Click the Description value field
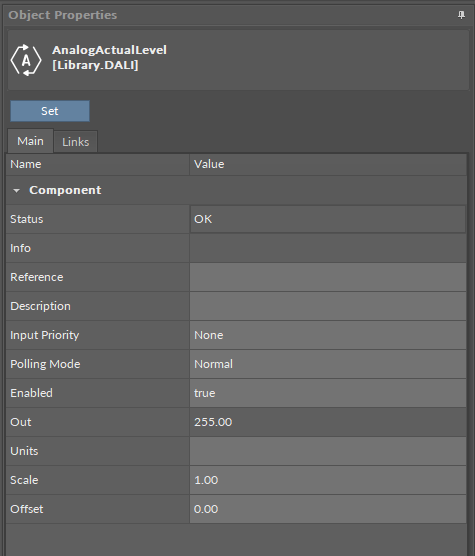 point(328,306)
